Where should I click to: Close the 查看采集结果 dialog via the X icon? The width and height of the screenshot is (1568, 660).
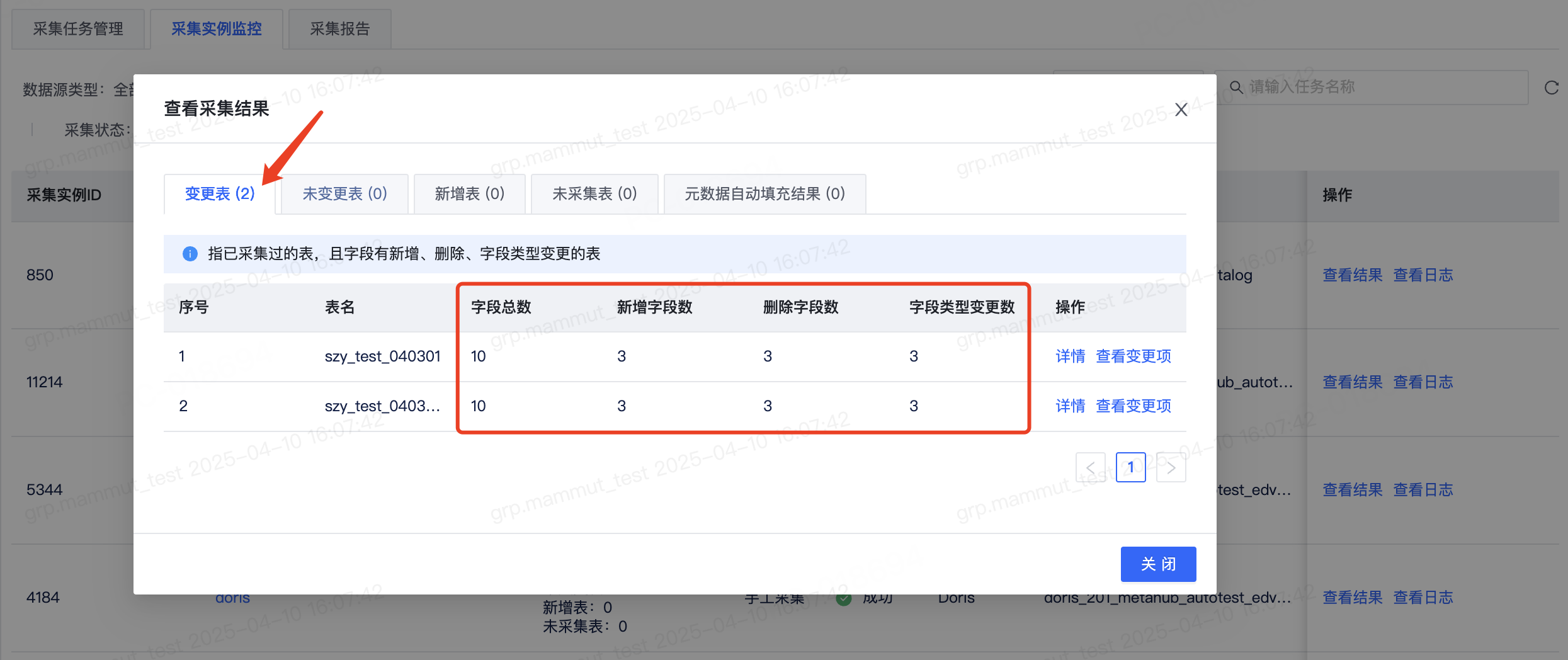click(x=1181, y=109)
